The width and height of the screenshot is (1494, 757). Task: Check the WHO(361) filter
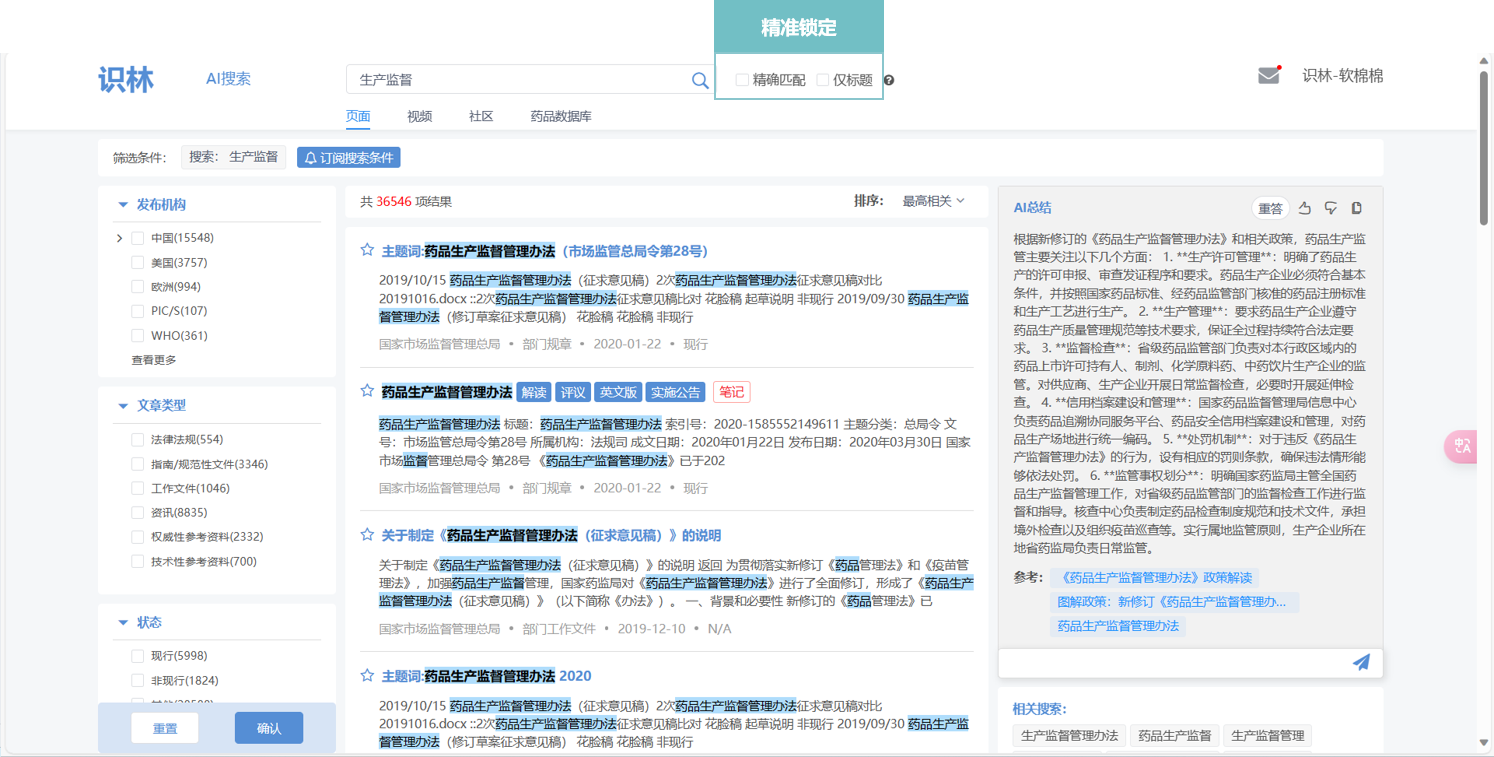[138, 336]
